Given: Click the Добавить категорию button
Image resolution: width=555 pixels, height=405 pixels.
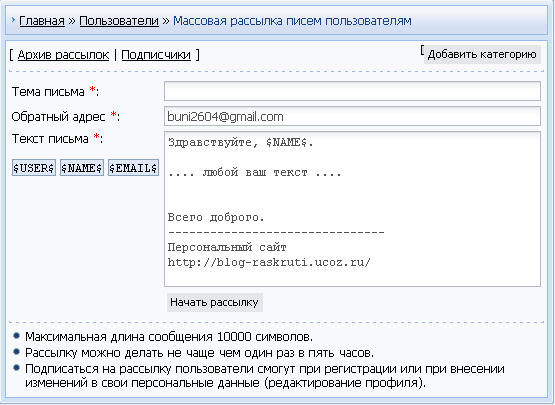Looking at the screenshot, I should pos(482,55).
